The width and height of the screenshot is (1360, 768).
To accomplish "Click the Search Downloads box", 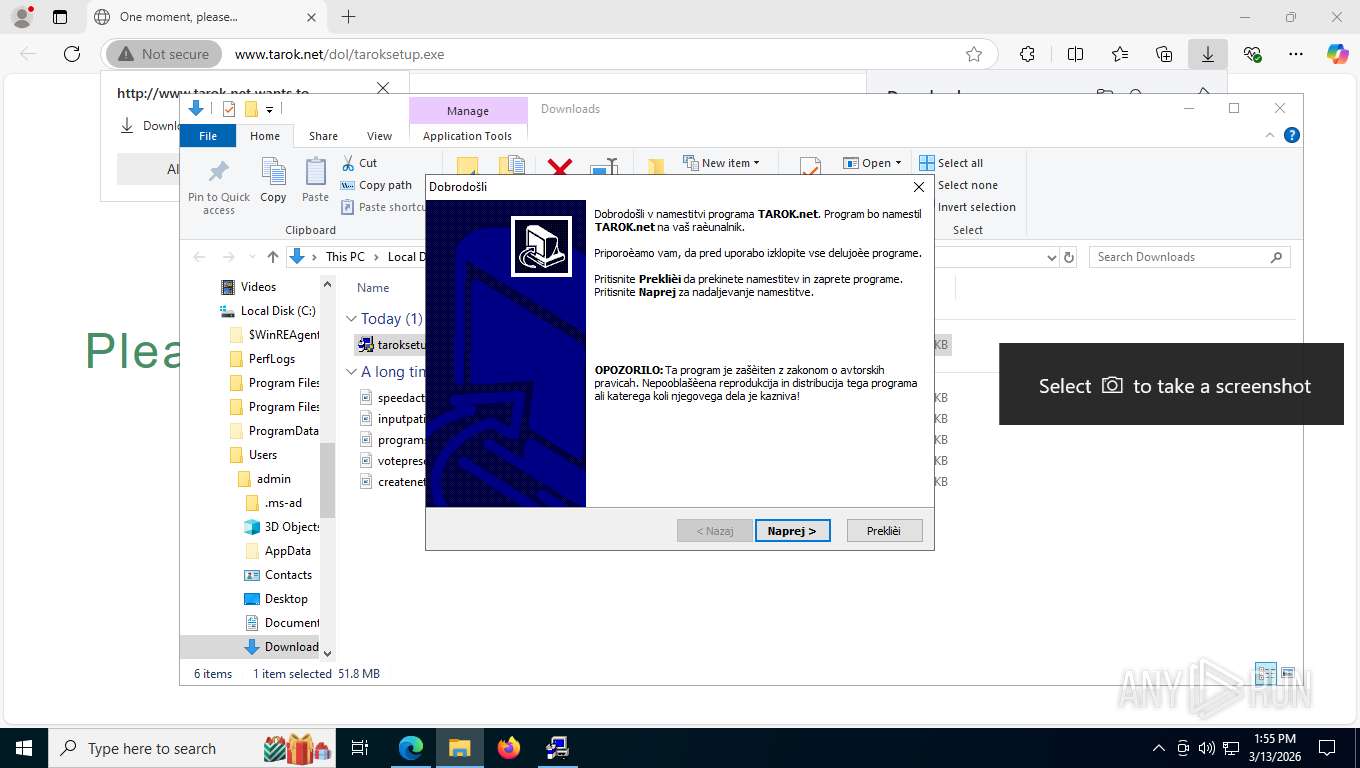I will pos(1190,257).
